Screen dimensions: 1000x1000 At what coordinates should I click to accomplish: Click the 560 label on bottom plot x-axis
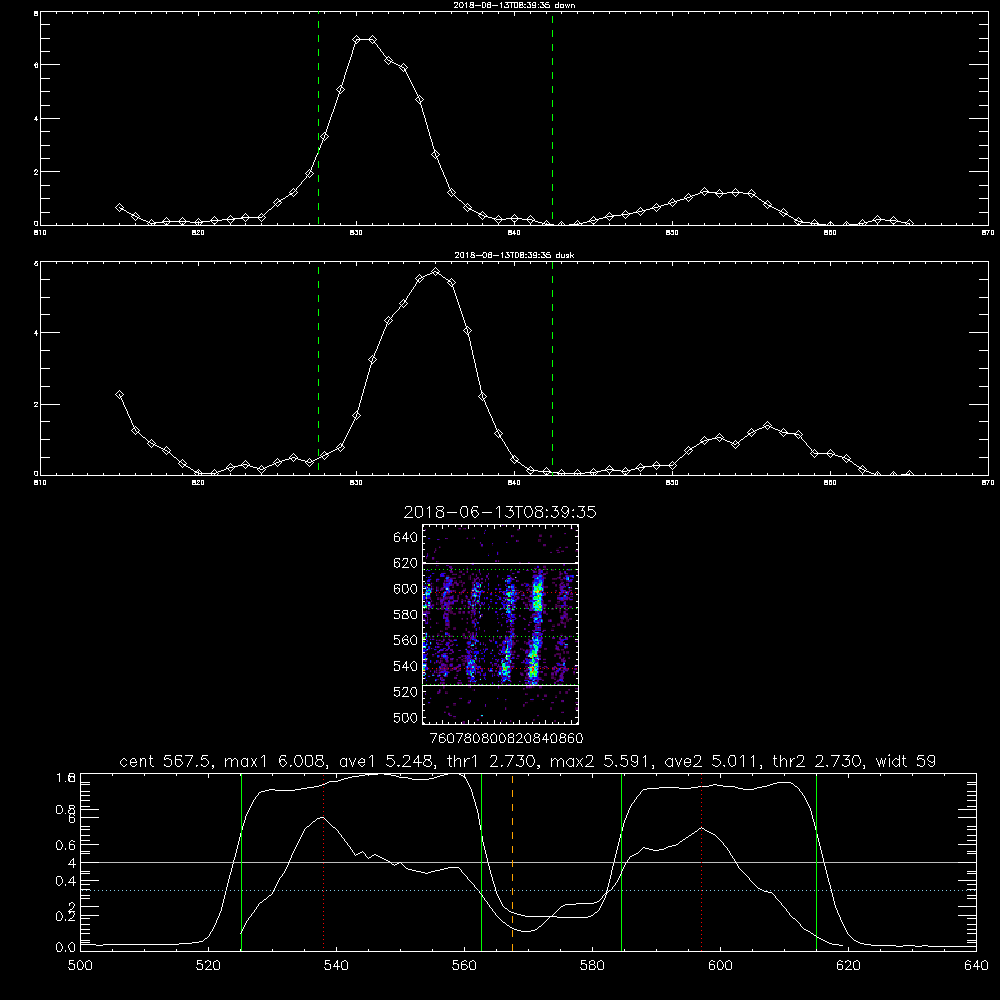tap(464, 966)
